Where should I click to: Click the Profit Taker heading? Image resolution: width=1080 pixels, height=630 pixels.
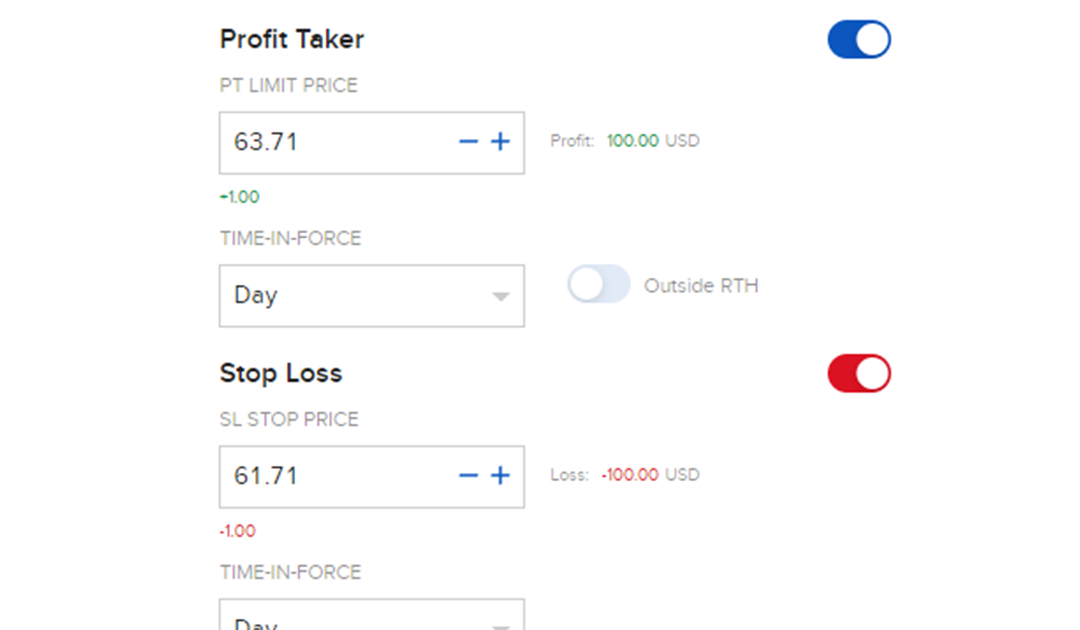(x=292, y=40)
